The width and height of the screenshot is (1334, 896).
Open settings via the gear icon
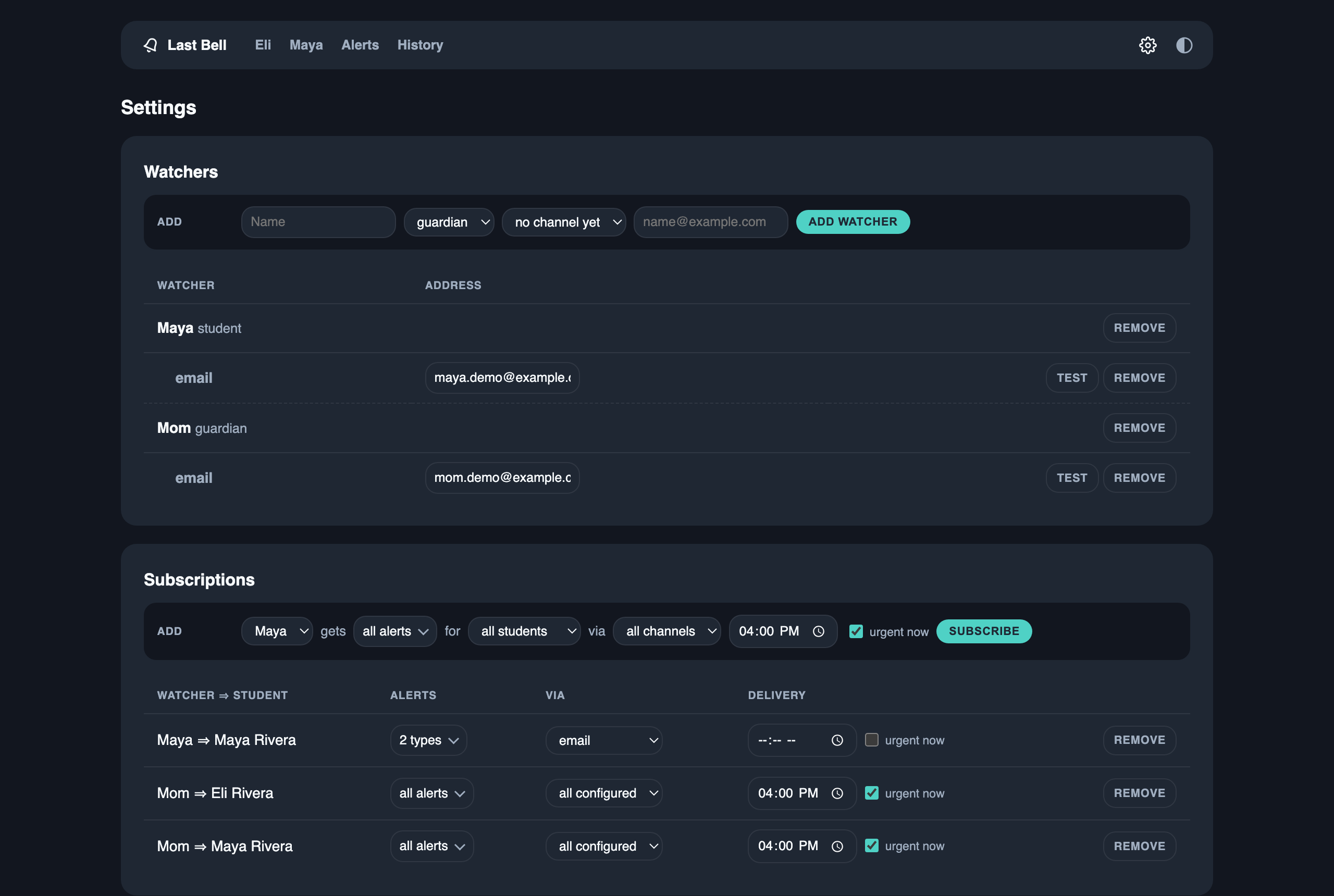[1147, 45]
